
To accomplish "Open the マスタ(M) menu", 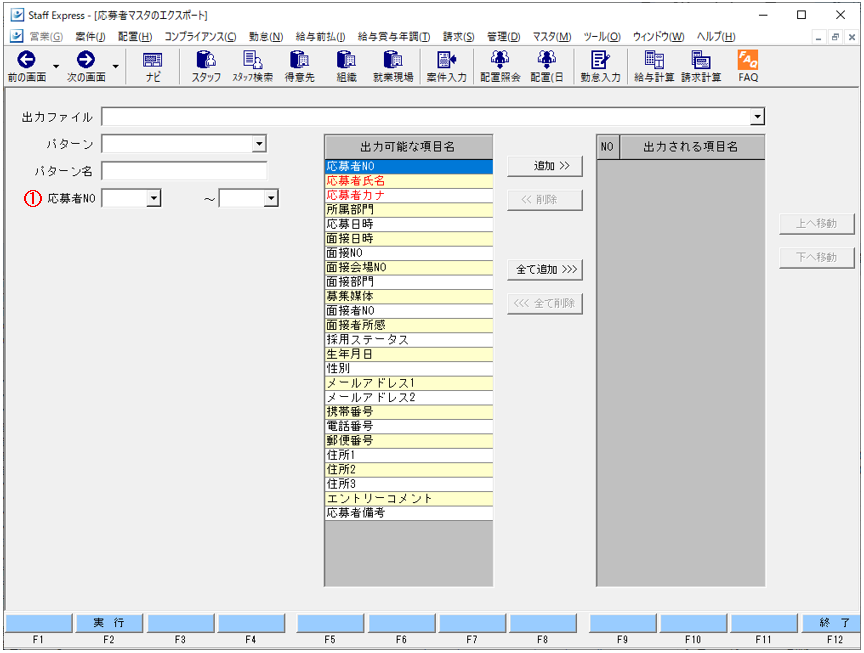I will [552, 37].
